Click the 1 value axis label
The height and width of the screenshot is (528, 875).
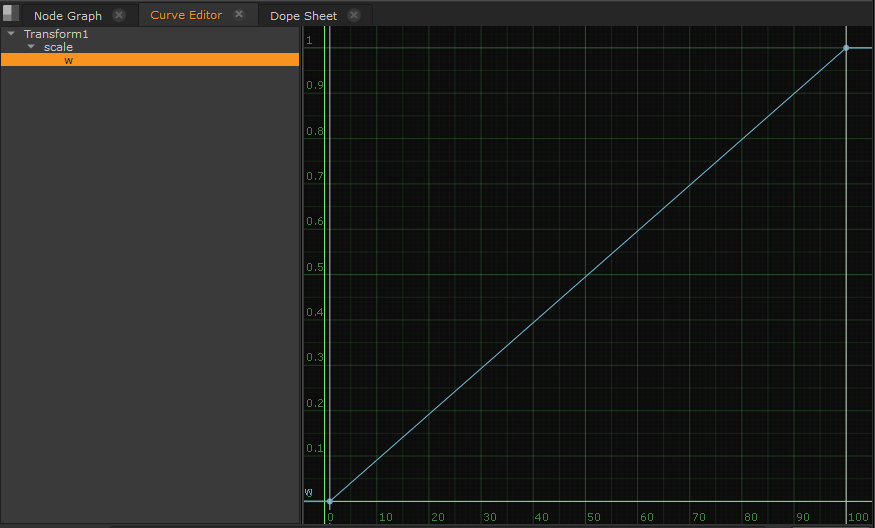click(x=309, y=40)
